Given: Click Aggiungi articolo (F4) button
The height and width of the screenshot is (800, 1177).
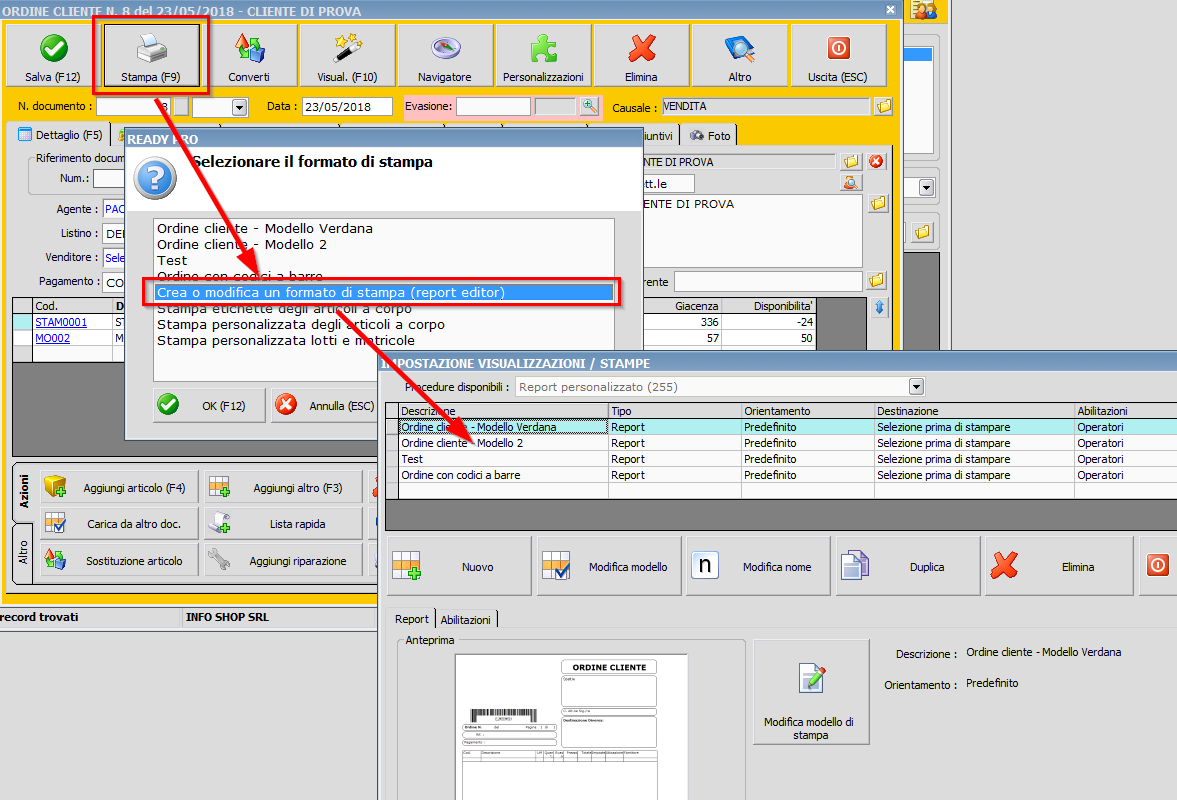Looking at the screenshot, I should click(120, 488).
